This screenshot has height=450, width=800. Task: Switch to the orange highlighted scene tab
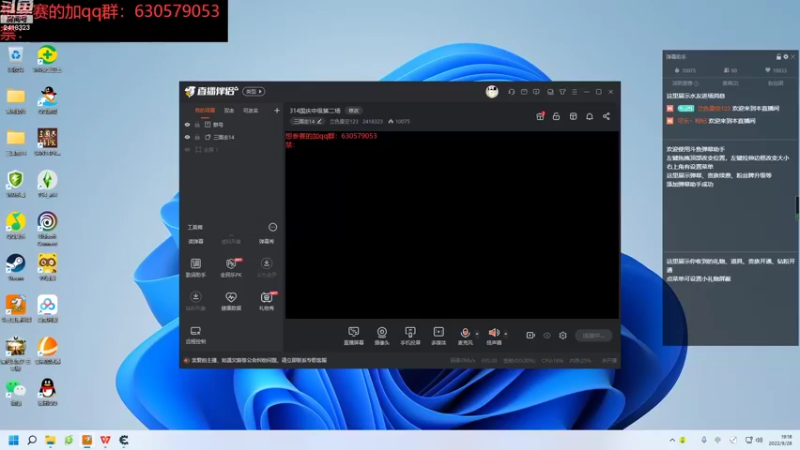[205, 110]
